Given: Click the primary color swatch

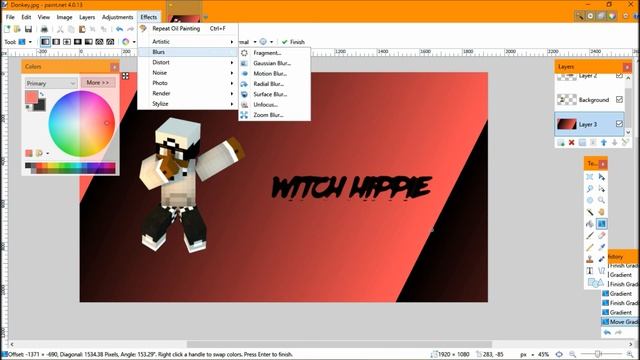Looking at the screenshot, I should coord(31,98).
